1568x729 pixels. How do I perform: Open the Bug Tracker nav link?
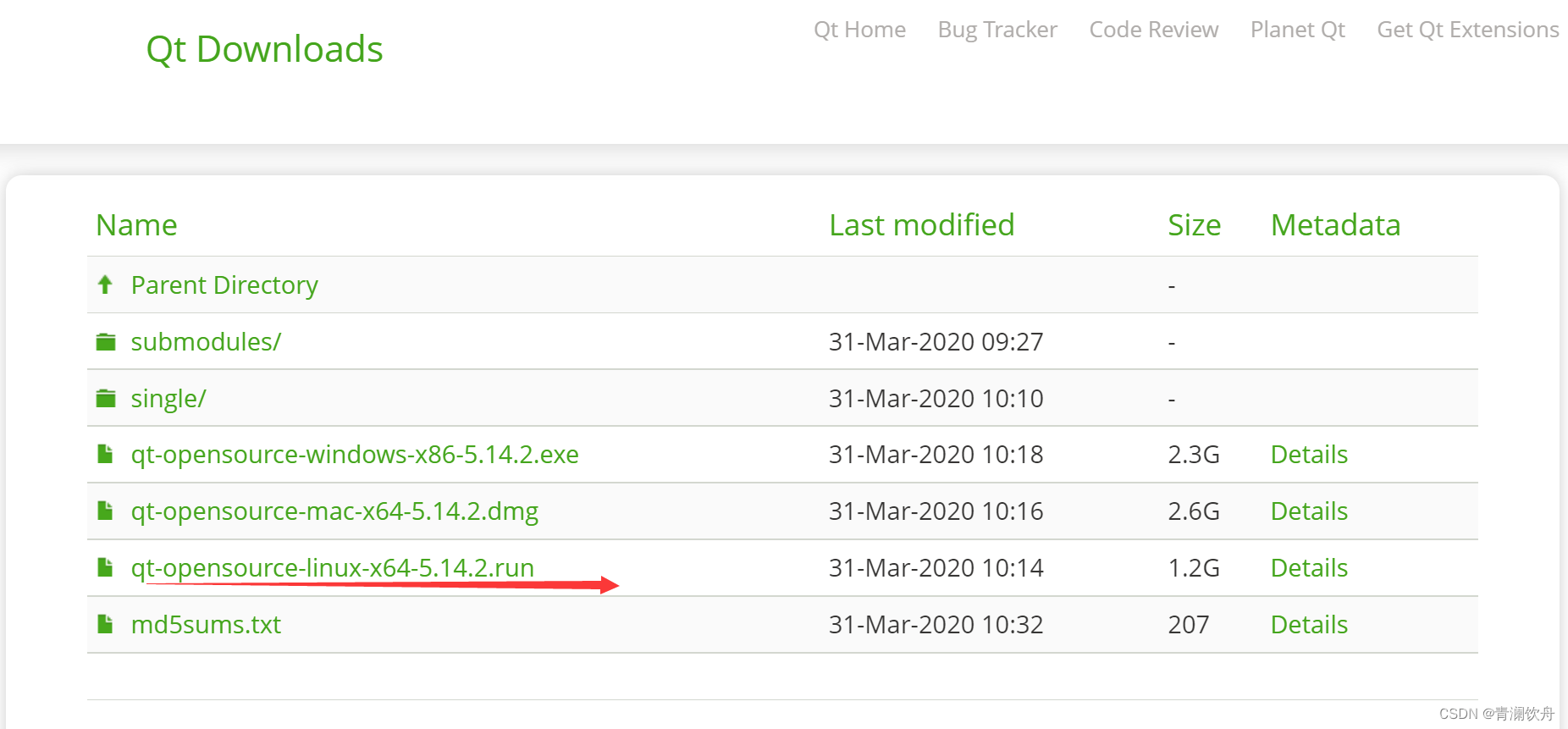coord(997,30)
